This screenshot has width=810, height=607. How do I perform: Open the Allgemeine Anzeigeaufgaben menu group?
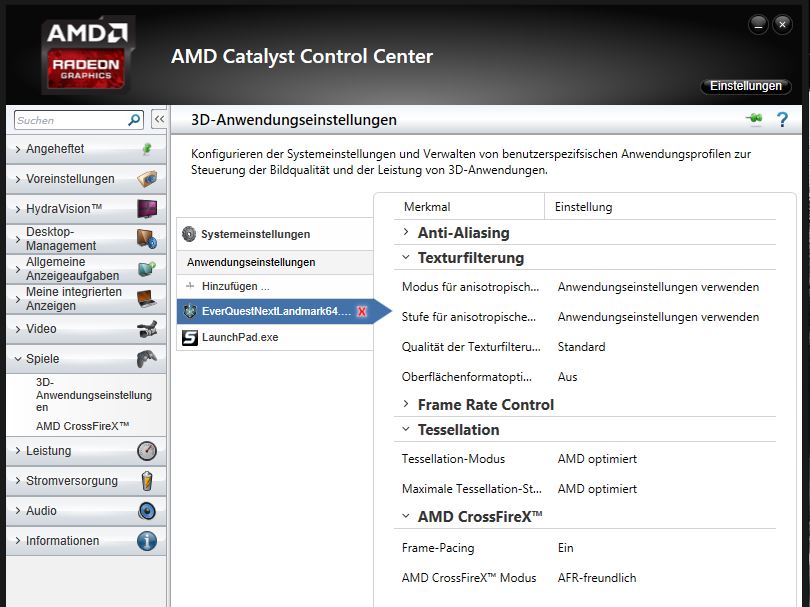pos(86,269)
